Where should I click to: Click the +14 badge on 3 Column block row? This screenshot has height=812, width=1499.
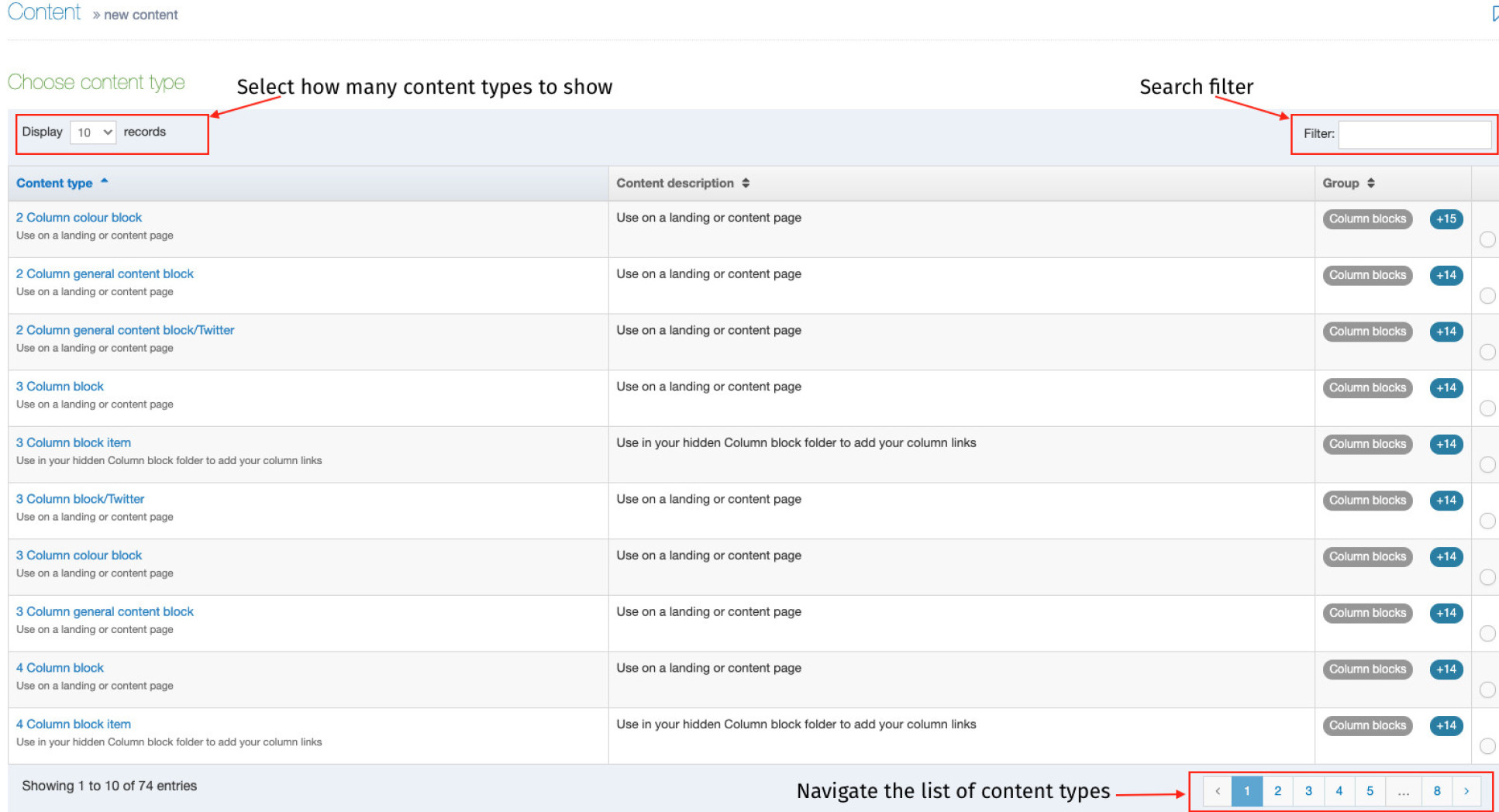1446,388
